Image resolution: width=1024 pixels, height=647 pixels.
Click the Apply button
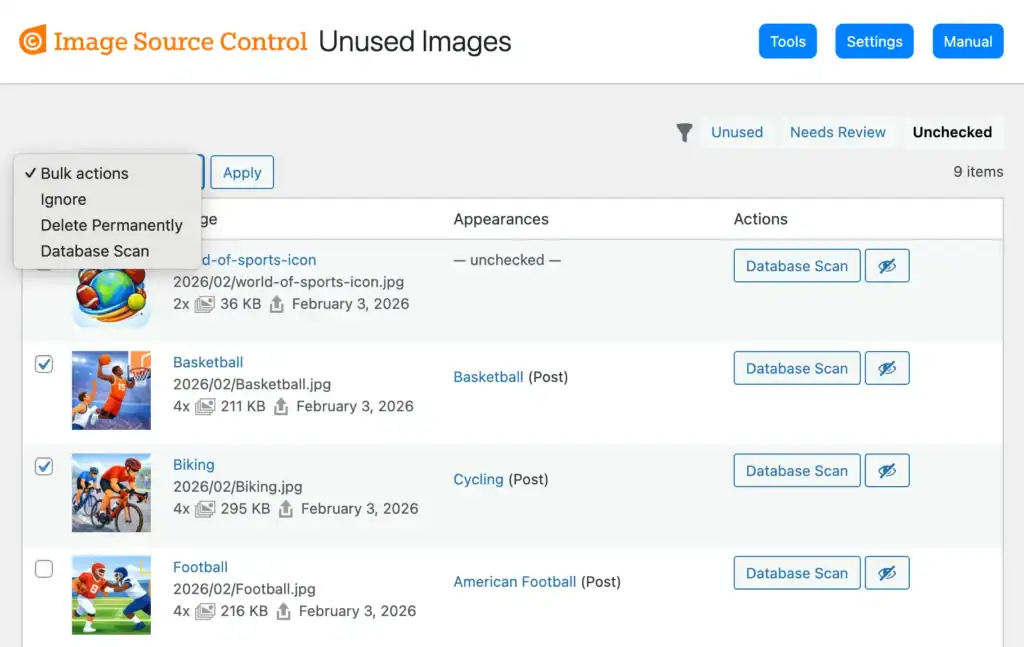pyautogui.click(x=241, y=172)
